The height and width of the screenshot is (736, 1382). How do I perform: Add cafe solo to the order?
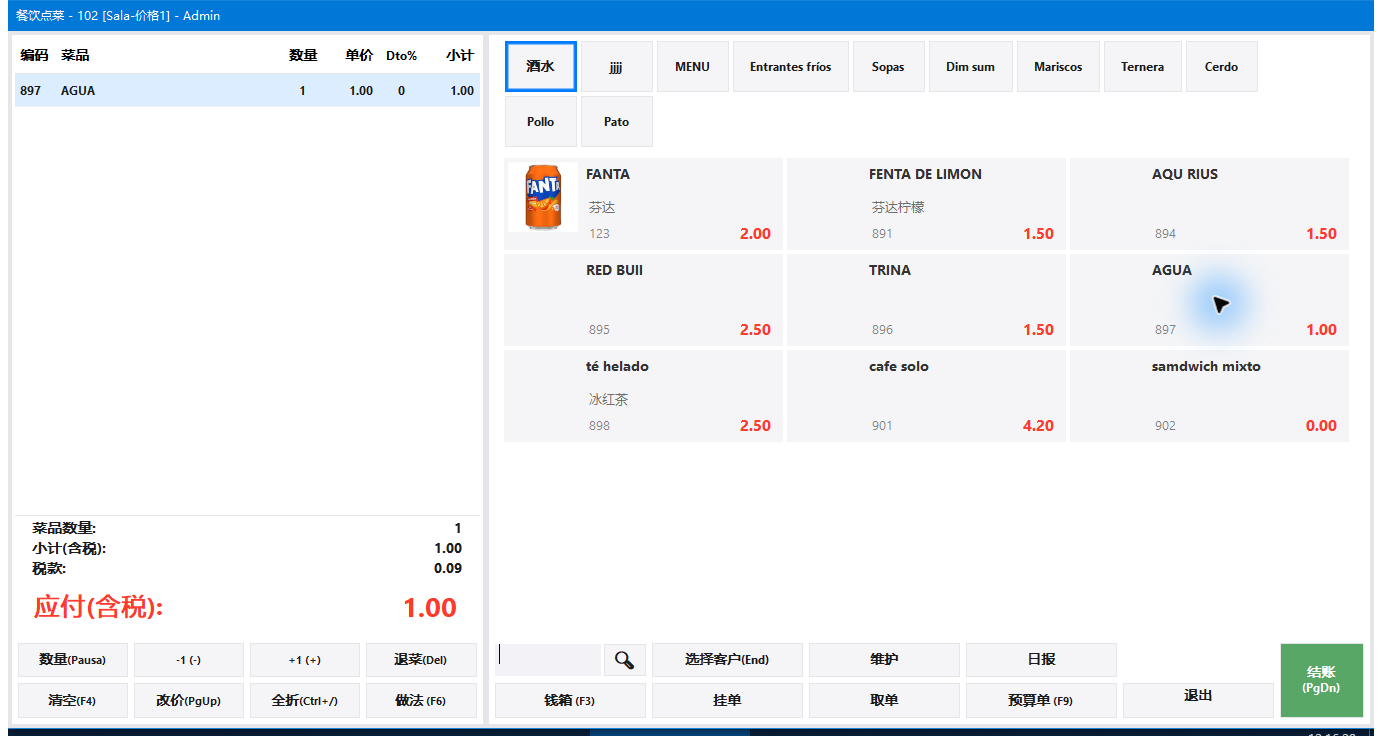pyautogui.click(x=926, y=396)
